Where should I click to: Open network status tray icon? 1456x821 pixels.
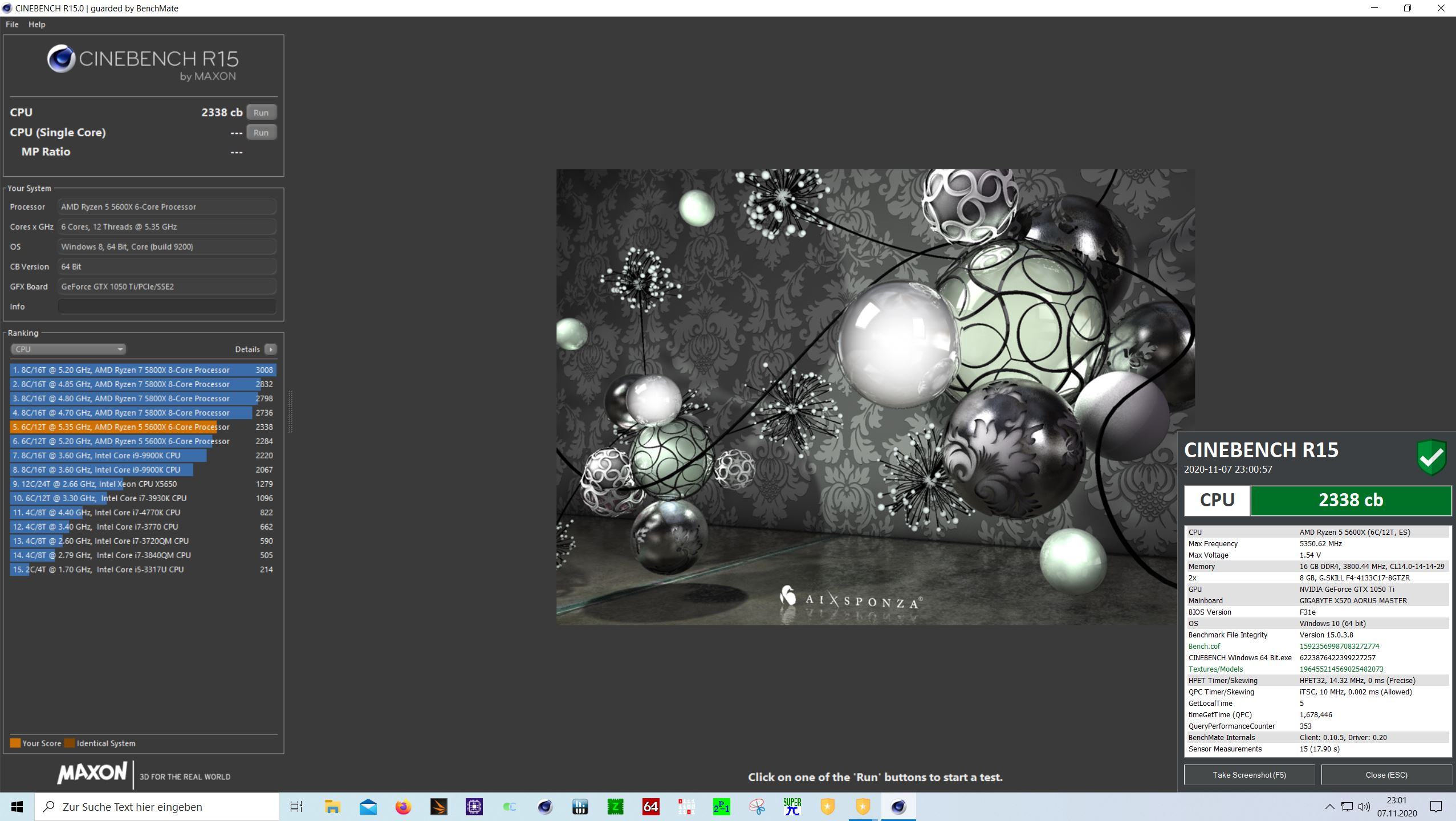click(x=1347, y=807)
